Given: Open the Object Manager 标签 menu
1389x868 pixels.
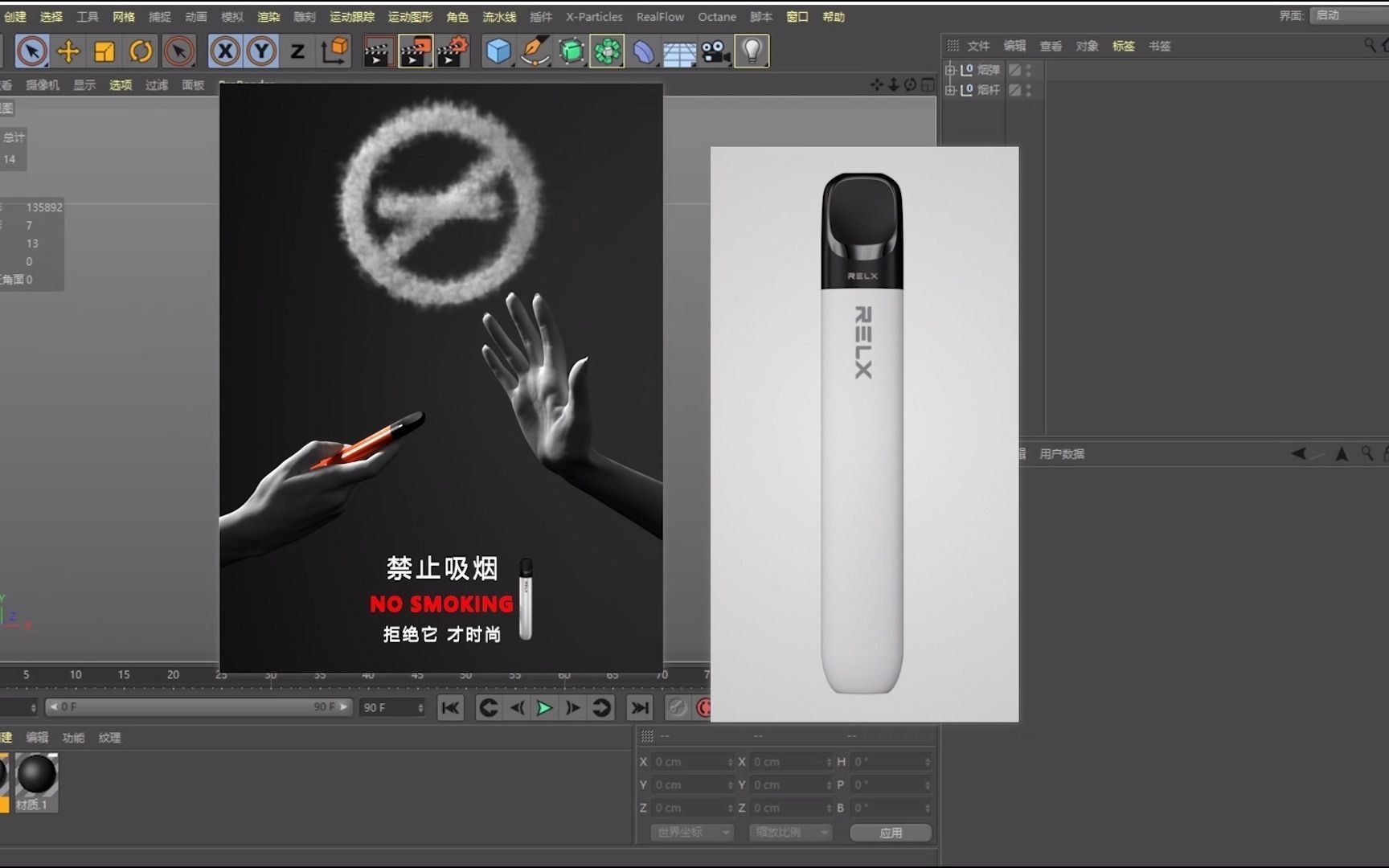Looking at the screenshot, I should (1123, 46).
